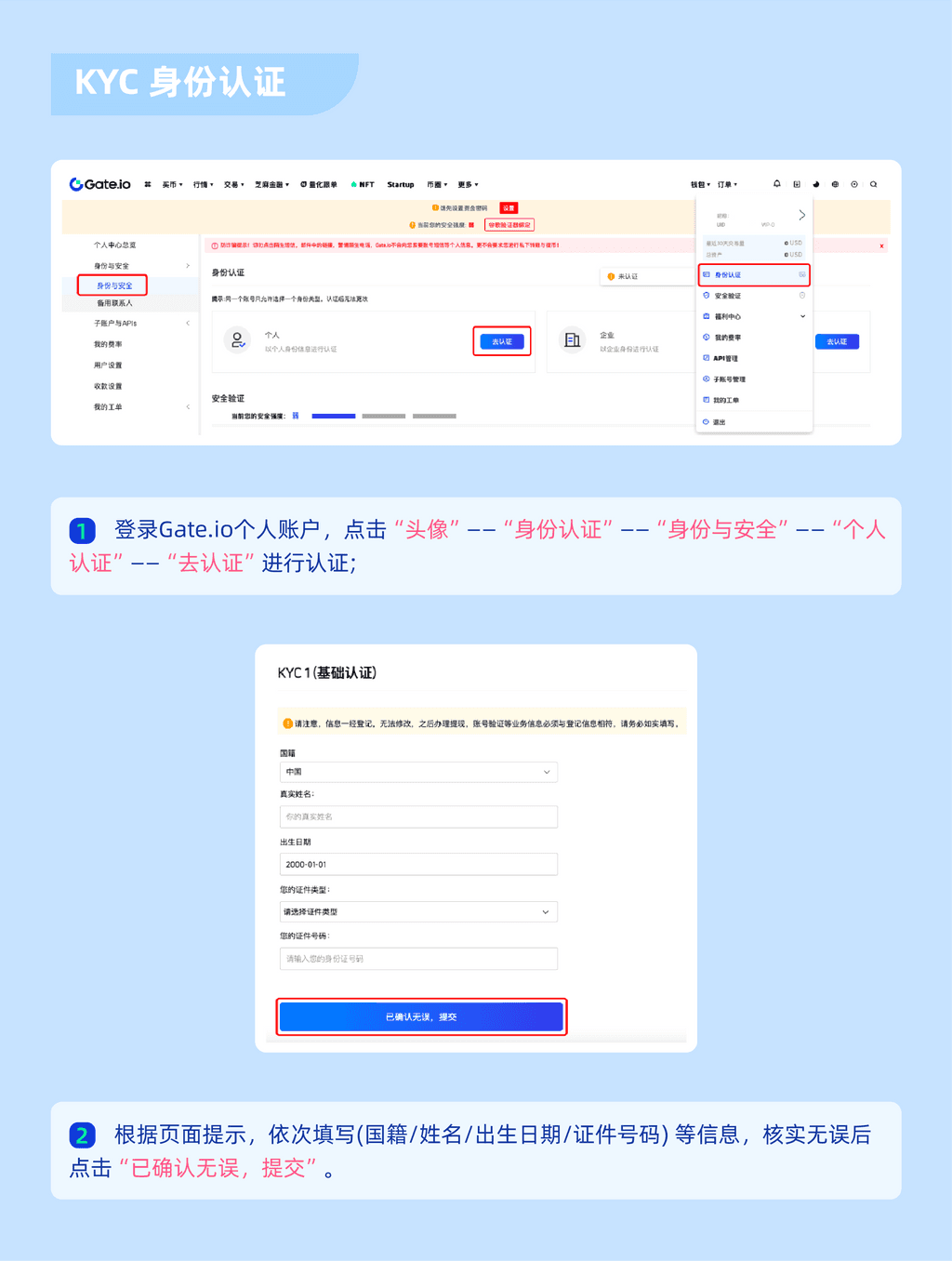Click the notification bell icon

point(777,184)
